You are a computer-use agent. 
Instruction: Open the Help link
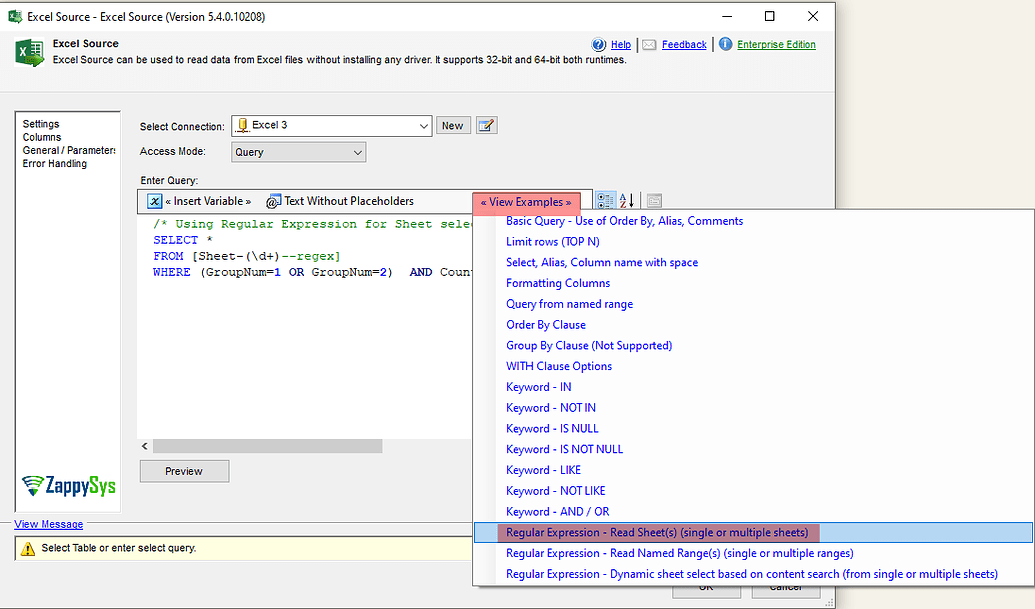620,45
